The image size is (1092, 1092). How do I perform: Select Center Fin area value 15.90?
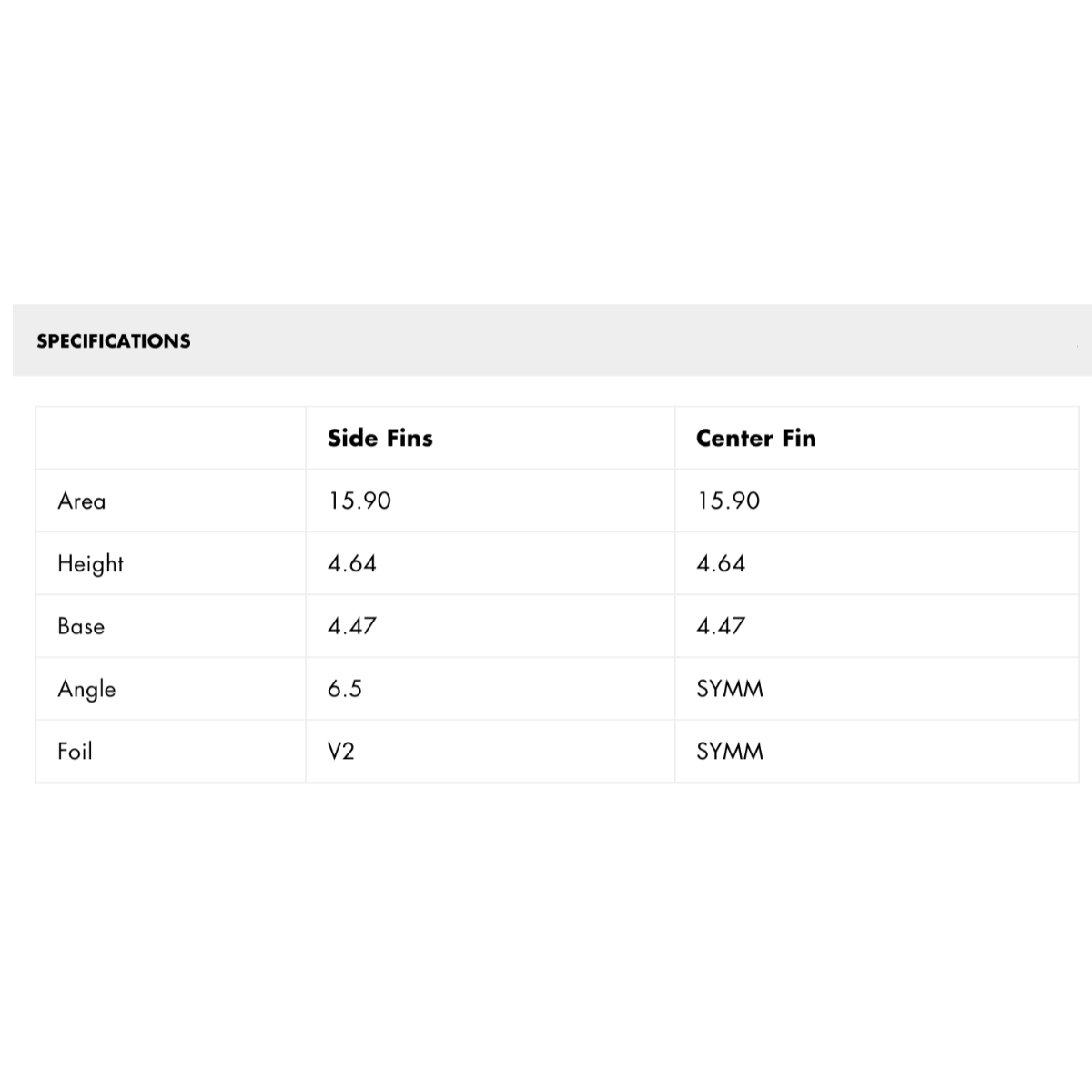[728, 501]
